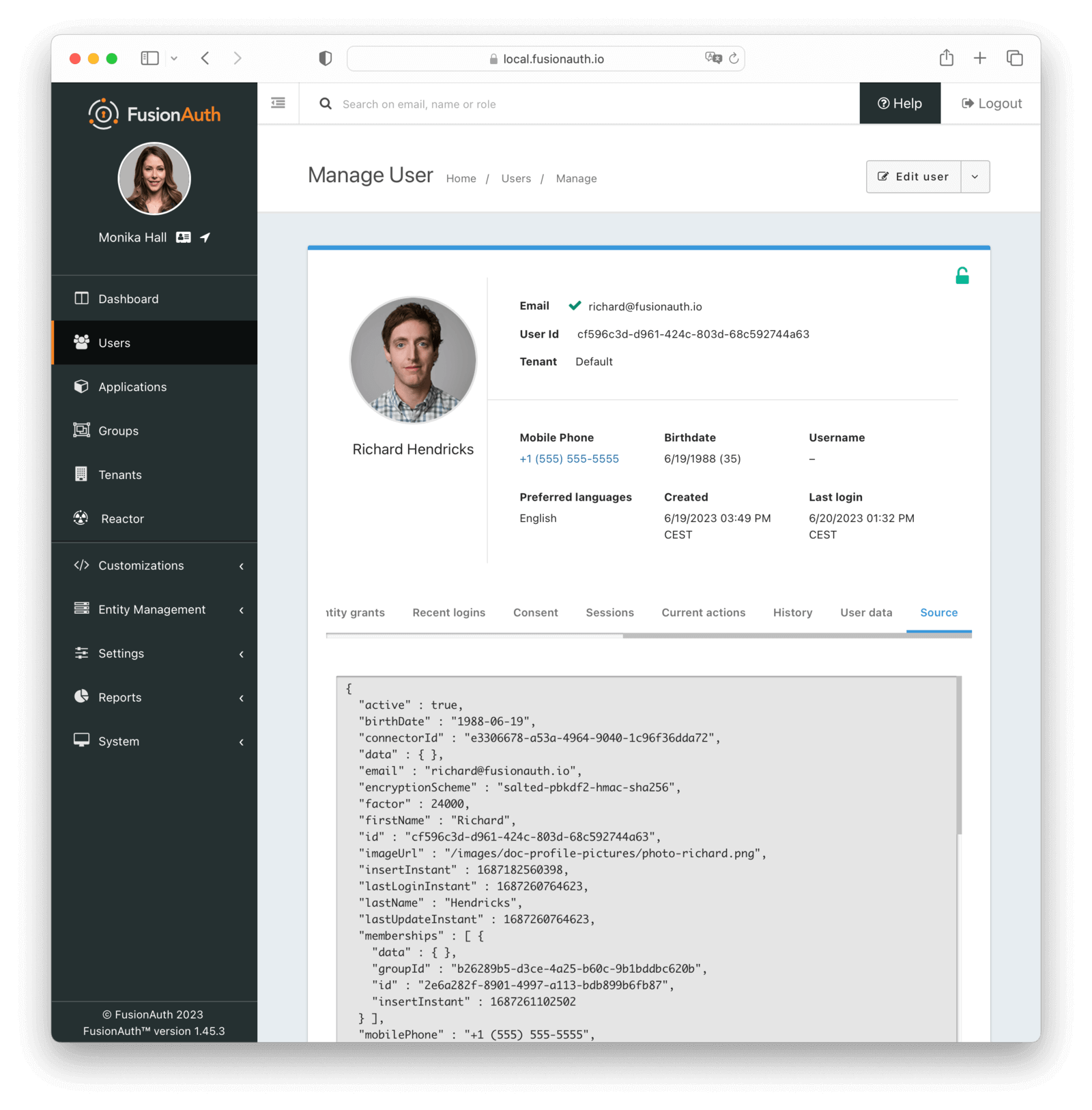Reload the page with the refresh icon

click(x=734, y=59)
